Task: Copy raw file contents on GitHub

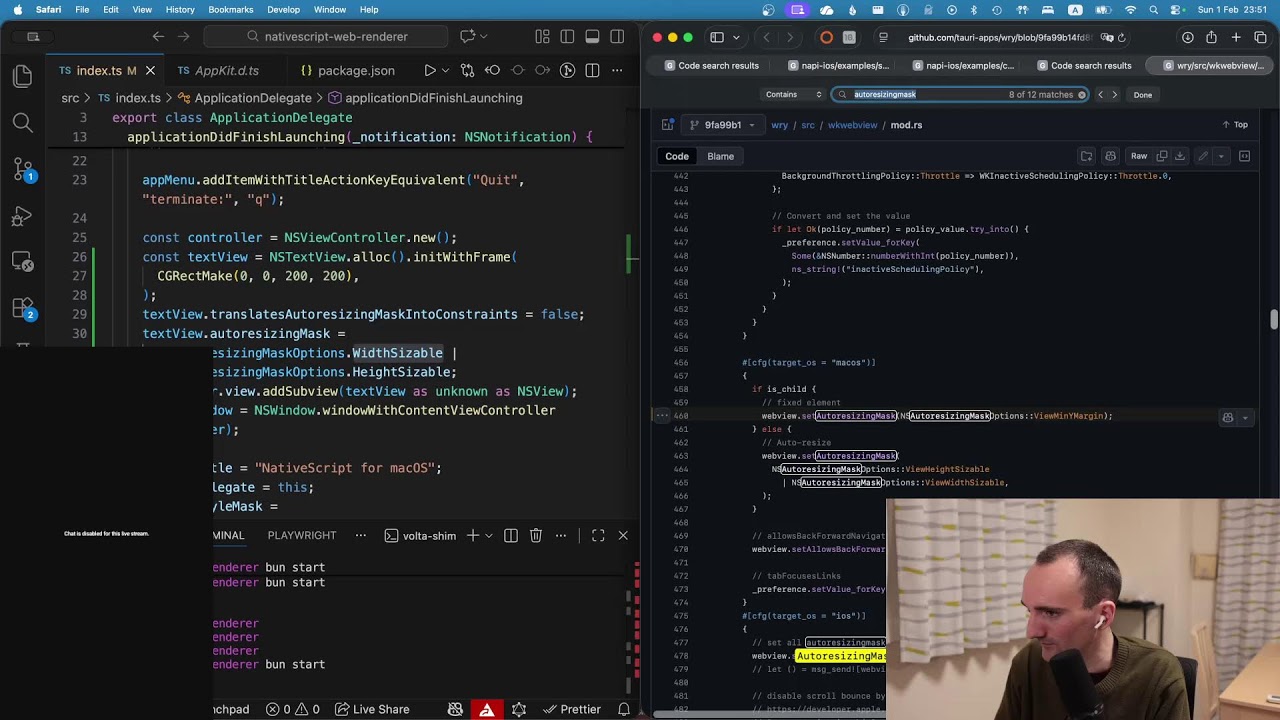Action: click(1162, 156)
